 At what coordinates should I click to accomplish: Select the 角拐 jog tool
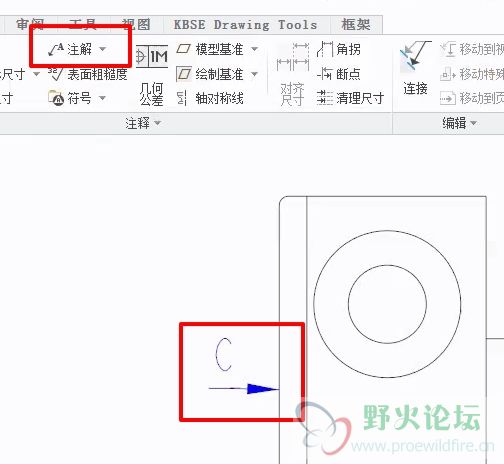tap(339, 49)
